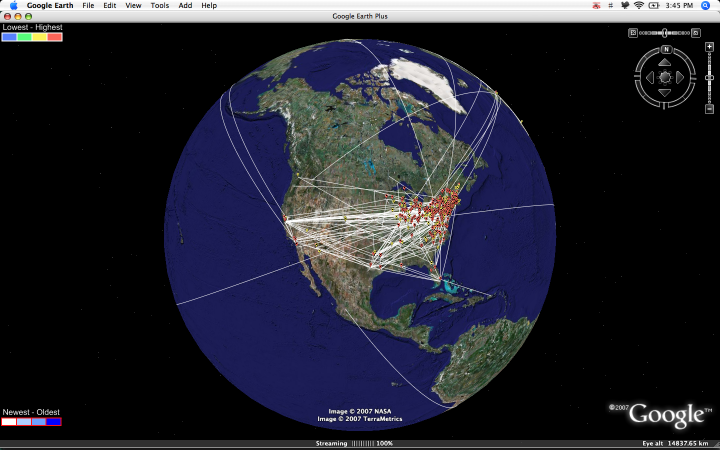Pan left with the compass left arrow
This screenshot has height=450, width=720.
click(x=650, y=78)
